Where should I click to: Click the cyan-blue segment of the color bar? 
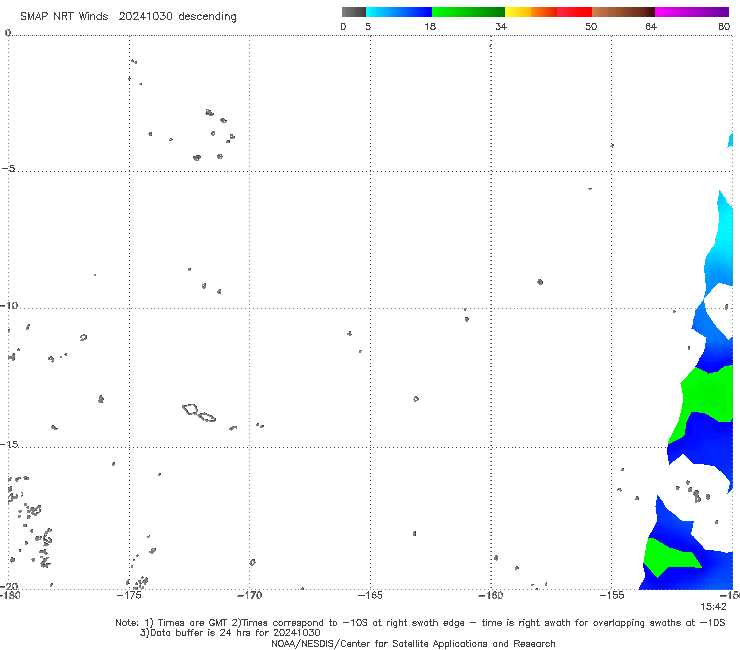tap(399, 12)
